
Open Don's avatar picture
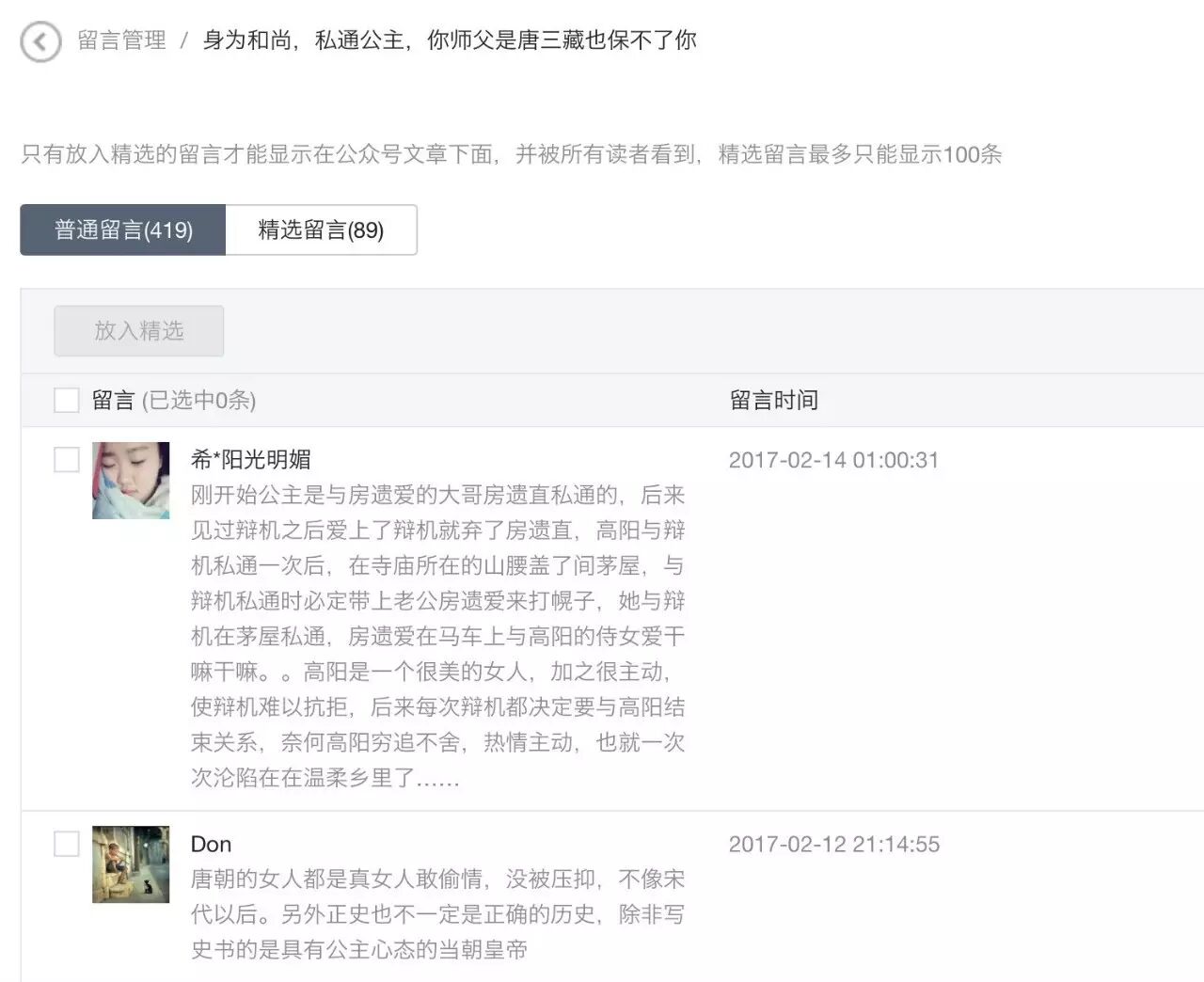click(131, 864)
